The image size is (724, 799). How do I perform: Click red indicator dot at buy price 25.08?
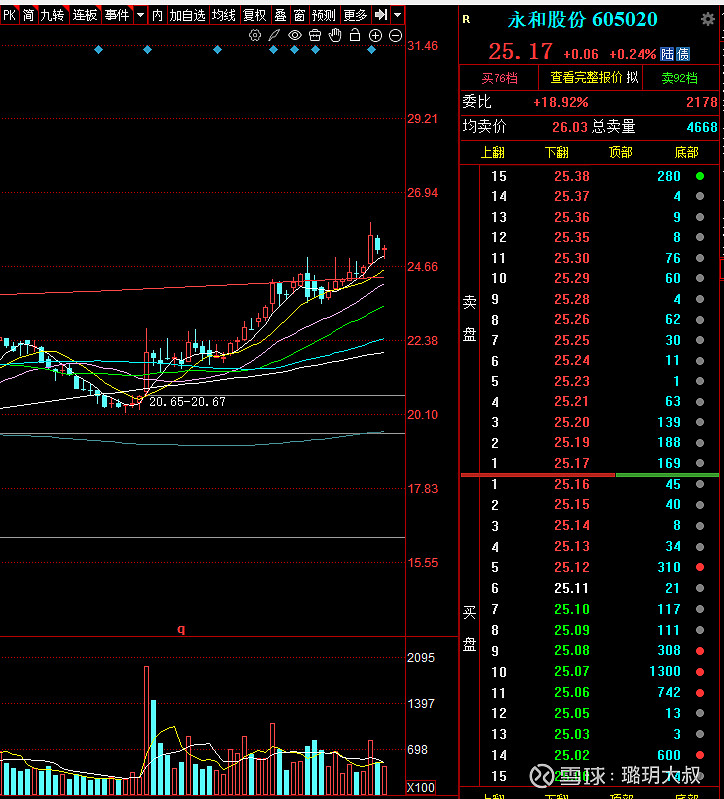click(700, 651)
